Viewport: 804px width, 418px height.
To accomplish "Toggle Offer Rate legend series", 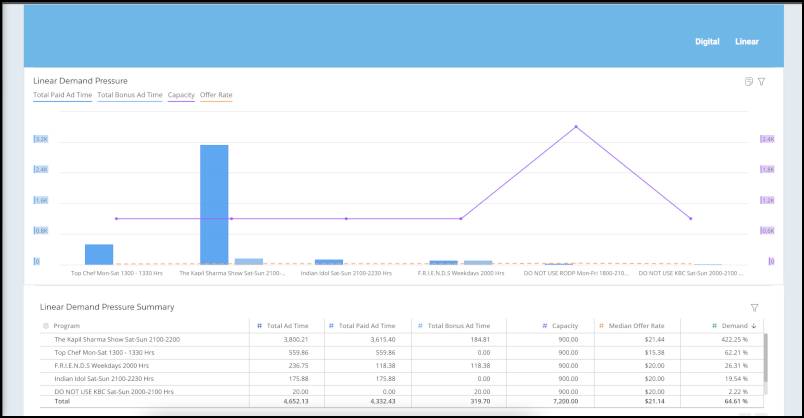I will (x=216, y=95).
